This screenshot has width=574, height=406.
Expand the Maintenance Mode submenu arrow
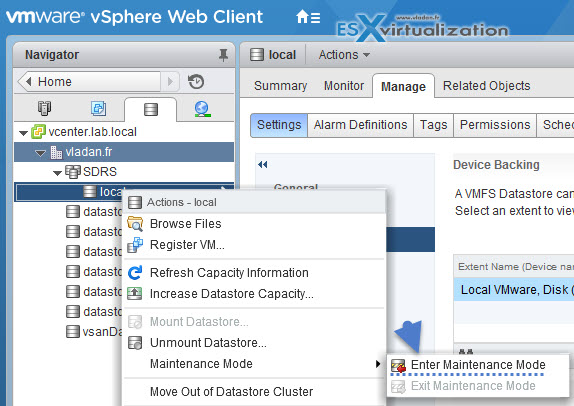click(378, 364)
